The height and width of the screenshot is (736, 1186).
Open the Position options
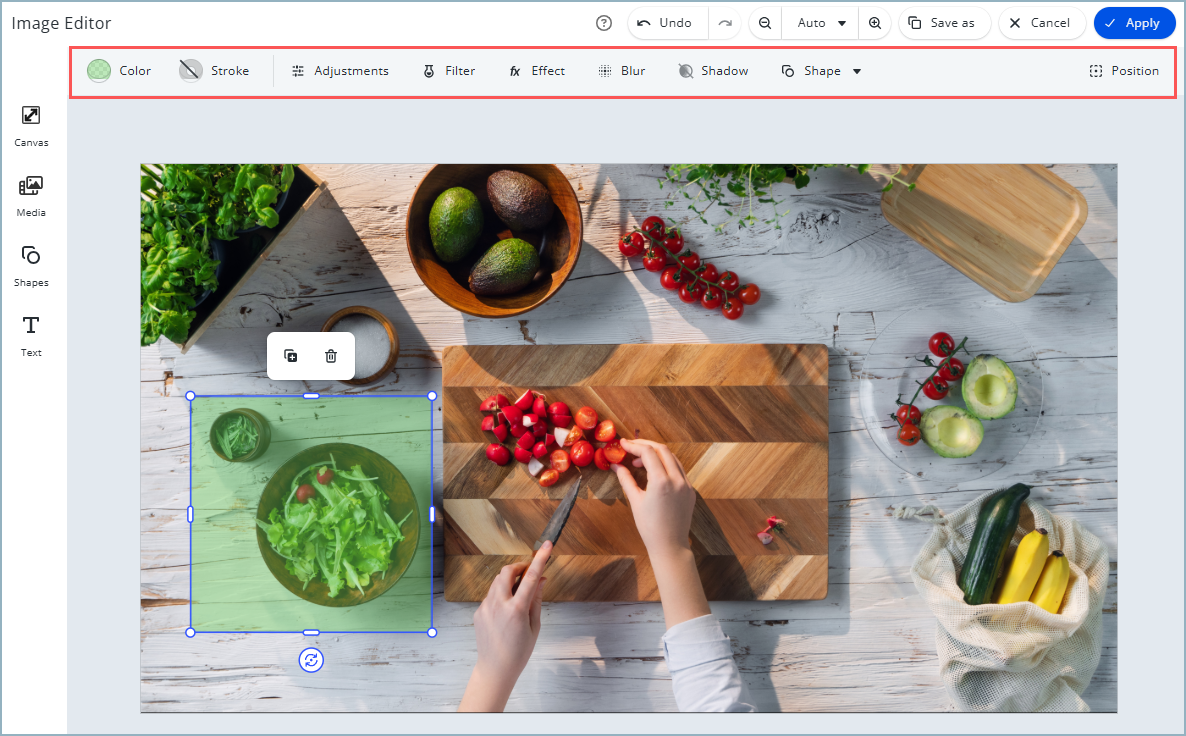click(1124, 70)
